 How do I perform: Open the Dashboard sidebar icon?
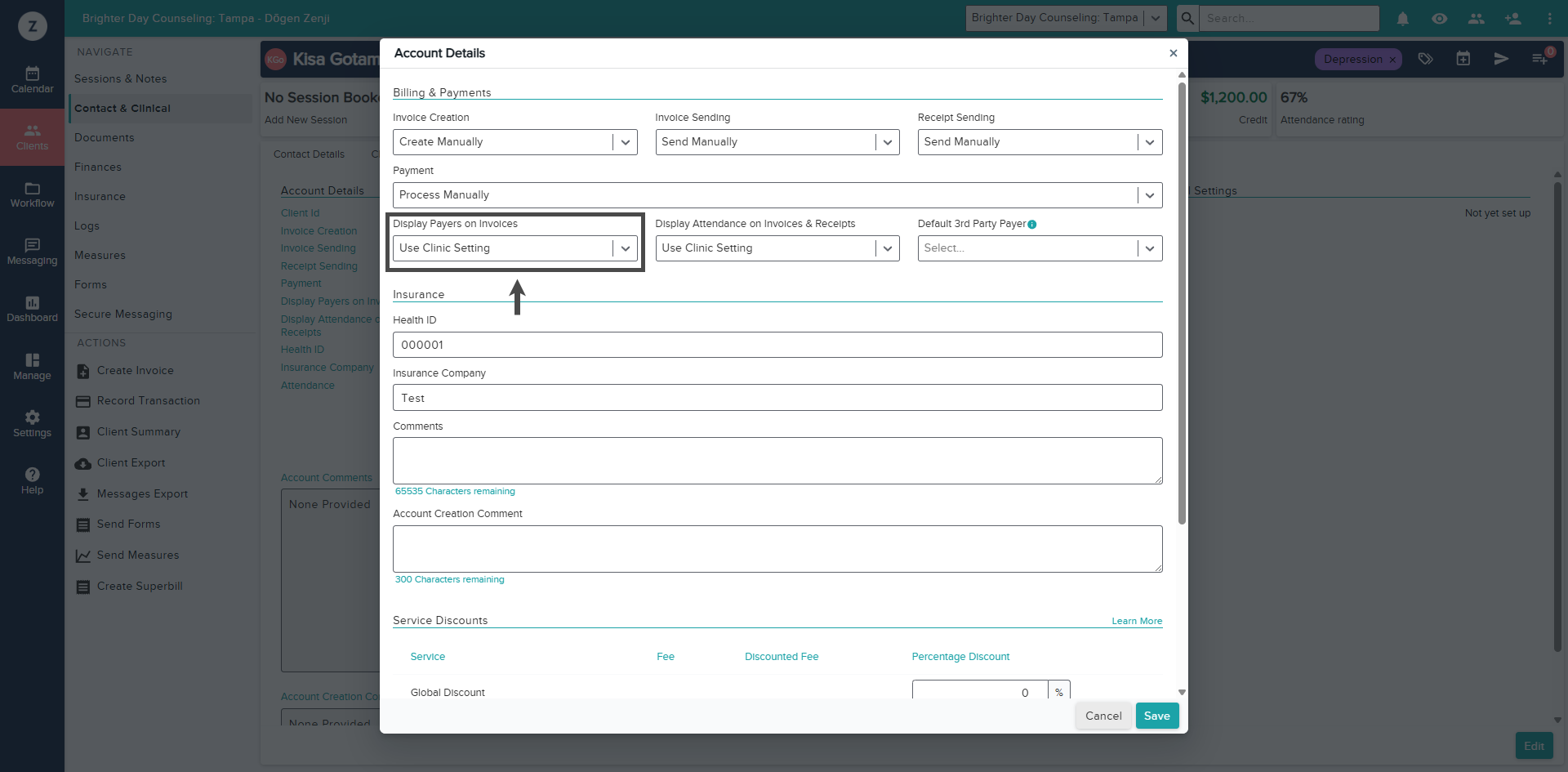click(32, 309)
